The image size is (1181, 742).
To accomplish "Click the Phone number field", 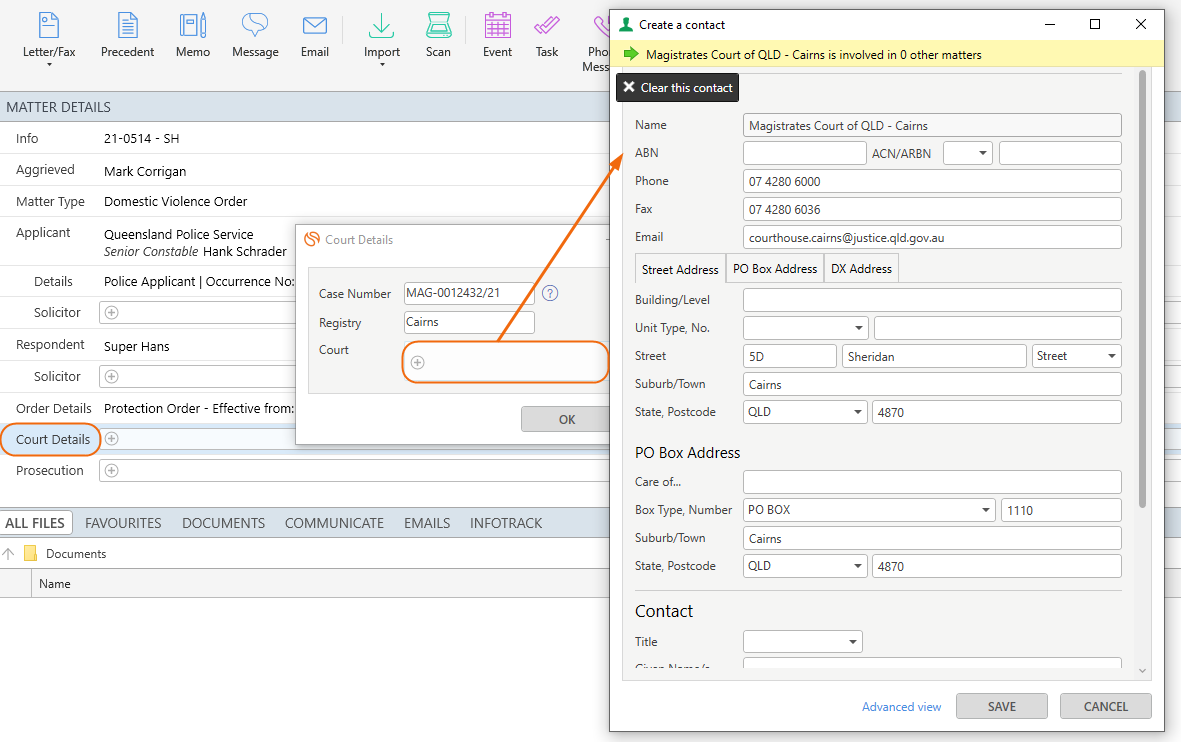I will point(932,181).
